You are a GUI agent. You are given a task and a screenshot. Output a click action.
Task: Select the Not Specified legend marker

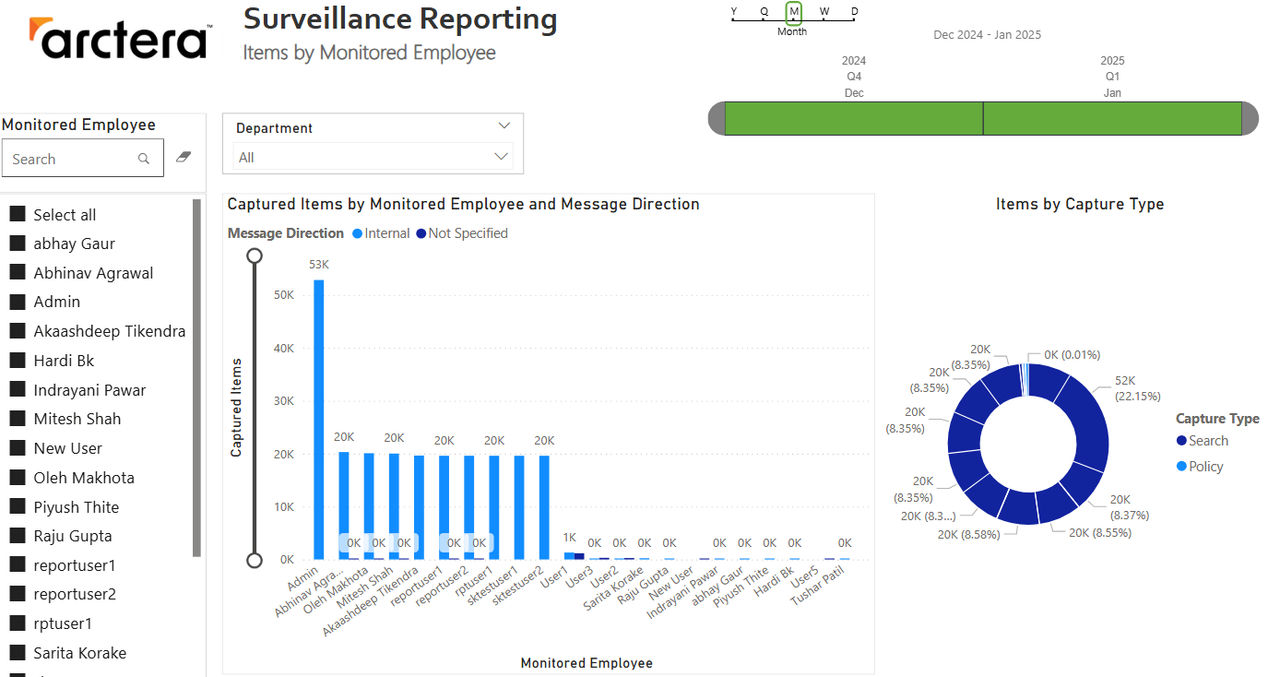(421, 234)
